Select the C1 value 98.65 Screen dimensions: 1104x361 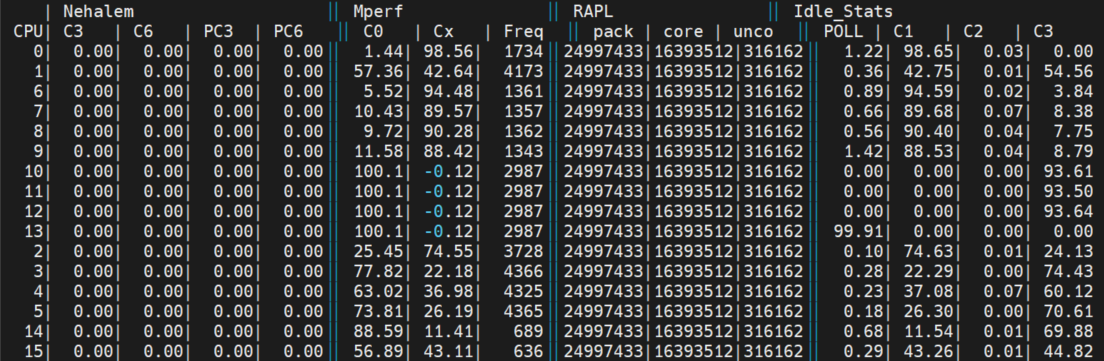click(928, 51)
